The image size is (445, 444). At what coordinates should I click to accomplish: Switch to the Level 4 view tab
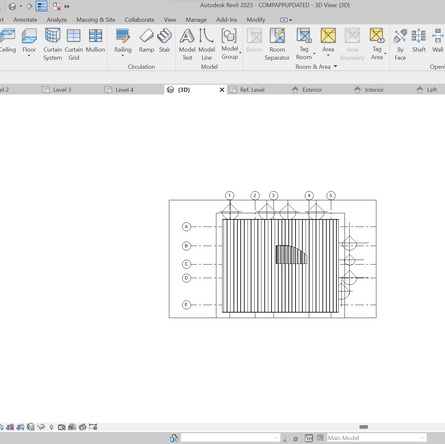tap(124, 90)
